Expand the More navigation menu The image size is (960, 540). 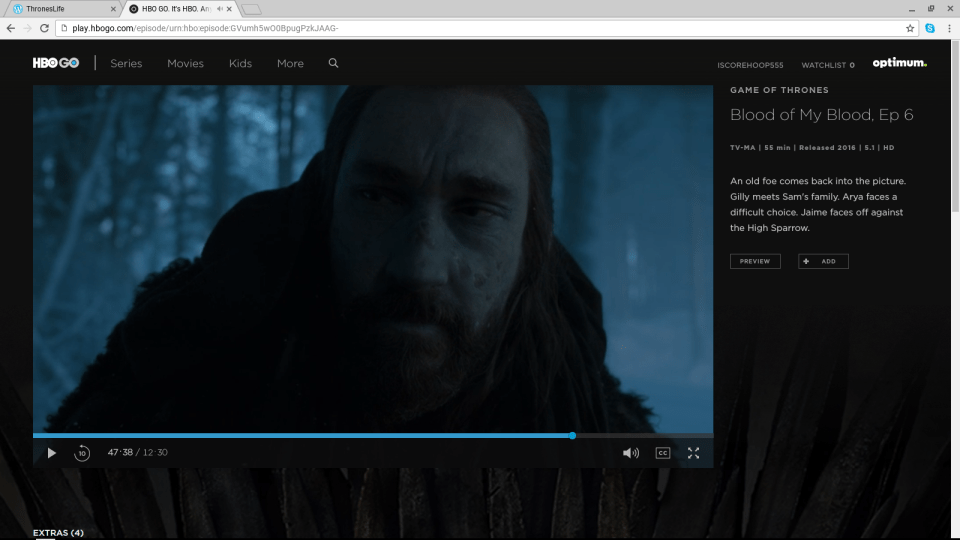290,63
